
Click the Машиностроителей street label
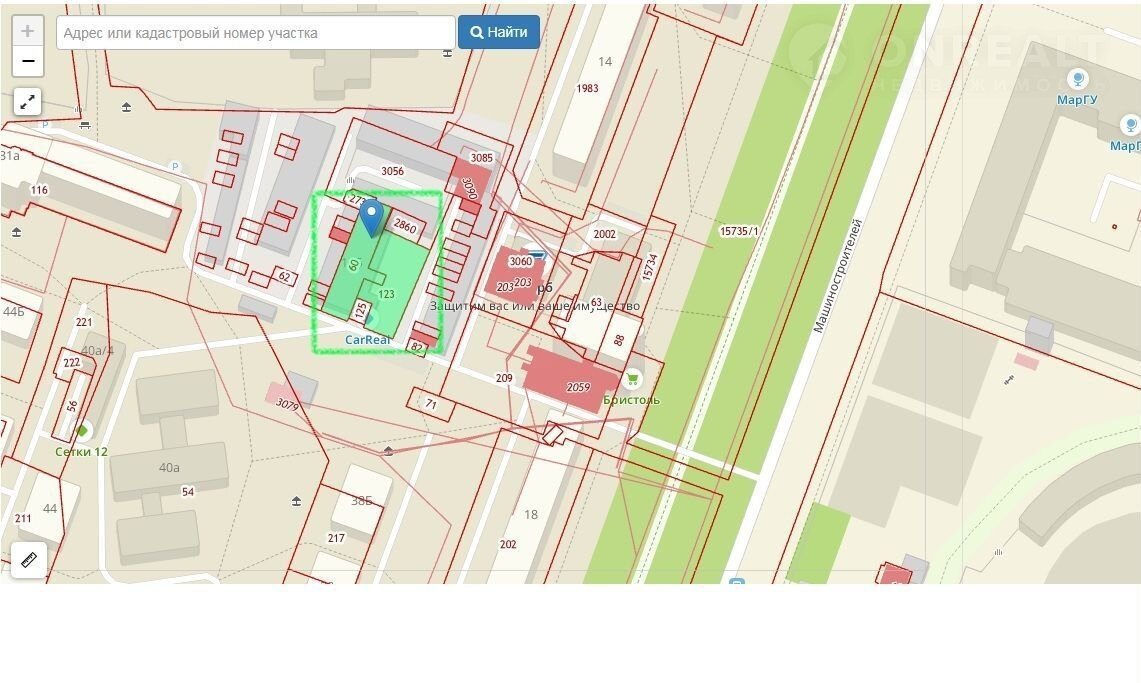(837, 276)
